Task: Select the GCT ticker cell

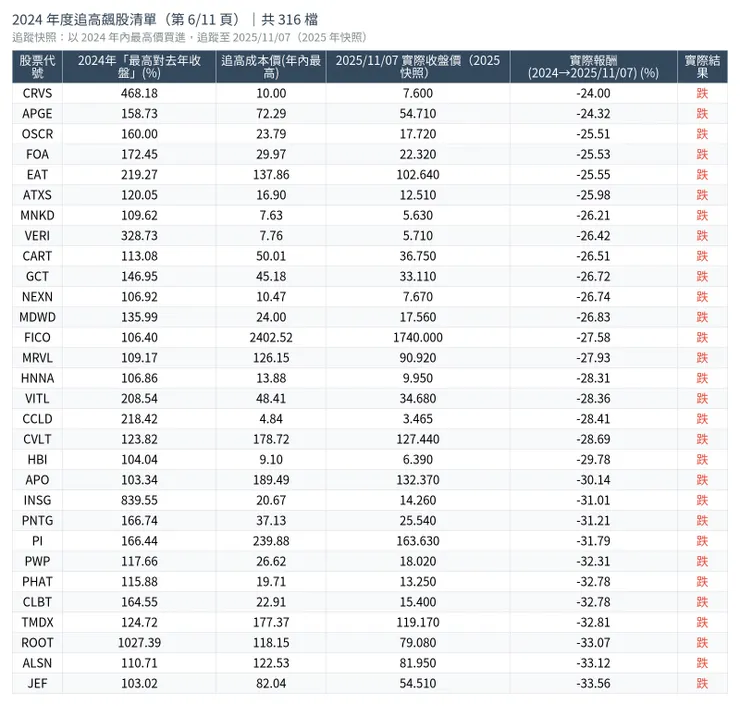Action: tap(37, 276)
